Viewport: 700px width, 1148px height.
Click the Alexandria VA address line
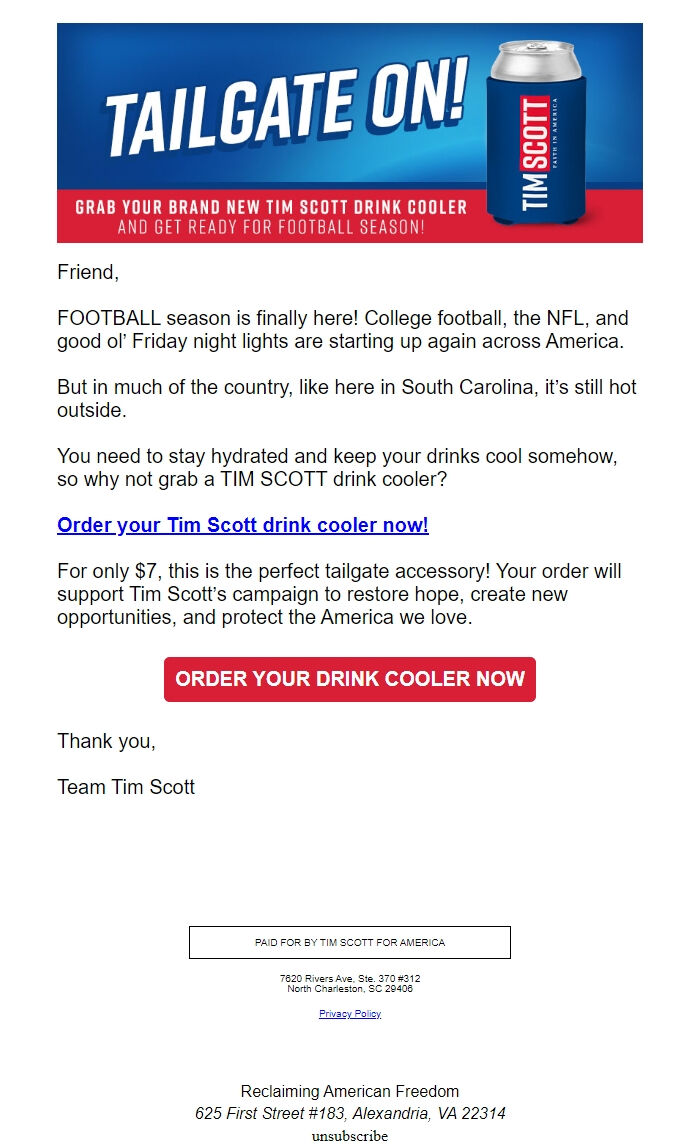point(349,1113)
